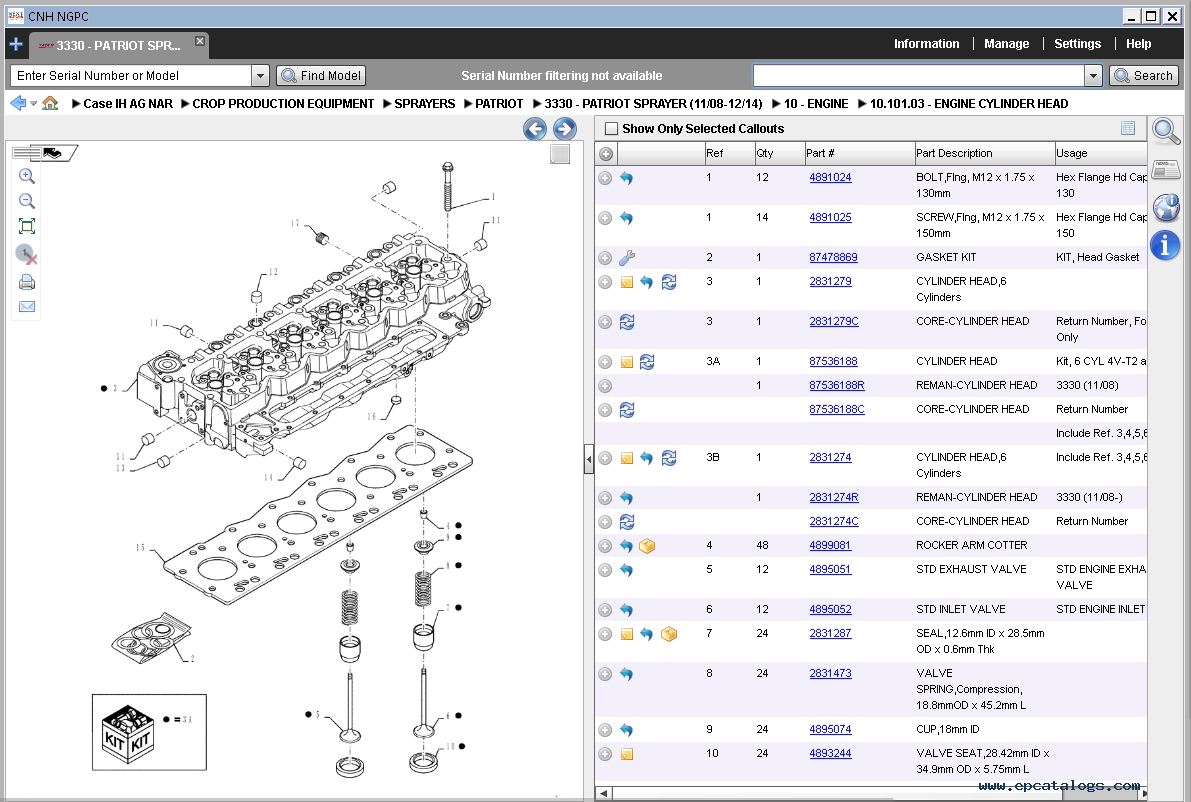Zoom out of the parts diagram

click(x=27, y=201)
